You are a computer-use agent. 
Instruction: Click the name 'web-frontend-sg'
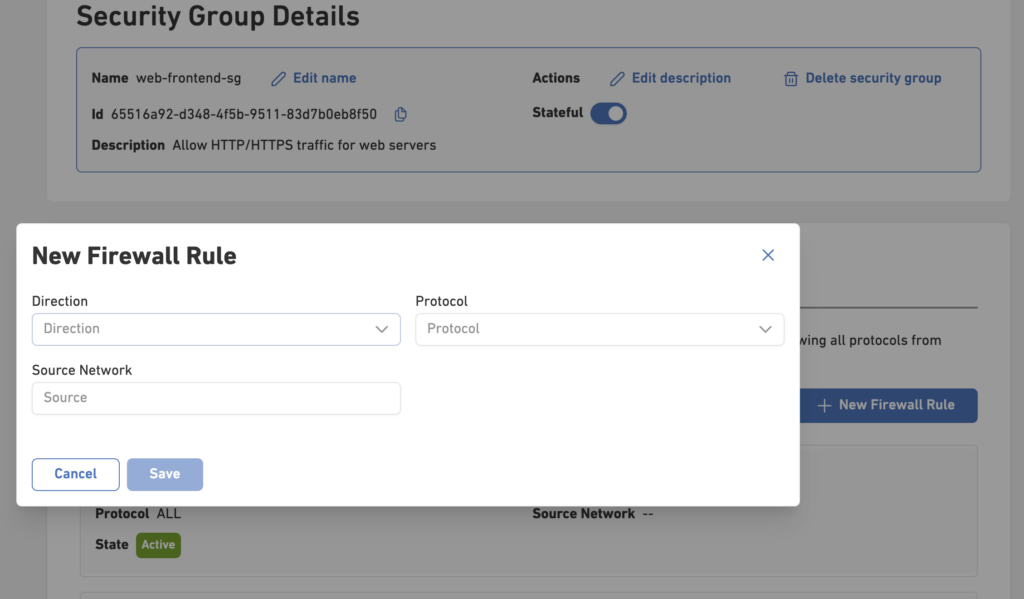188,78
